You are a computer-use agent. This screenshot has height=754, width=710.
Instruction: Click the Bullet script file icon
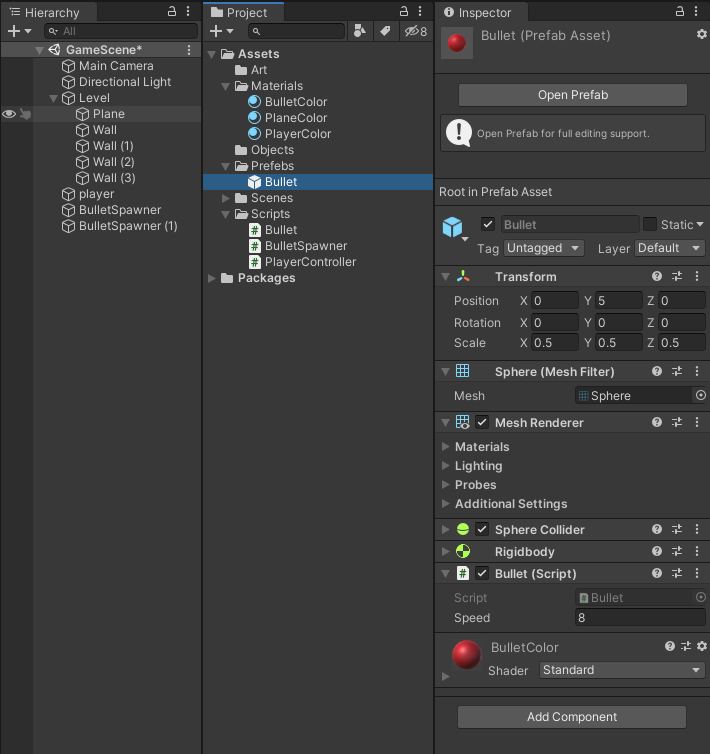pyautogui.click(x=255, y=230)
